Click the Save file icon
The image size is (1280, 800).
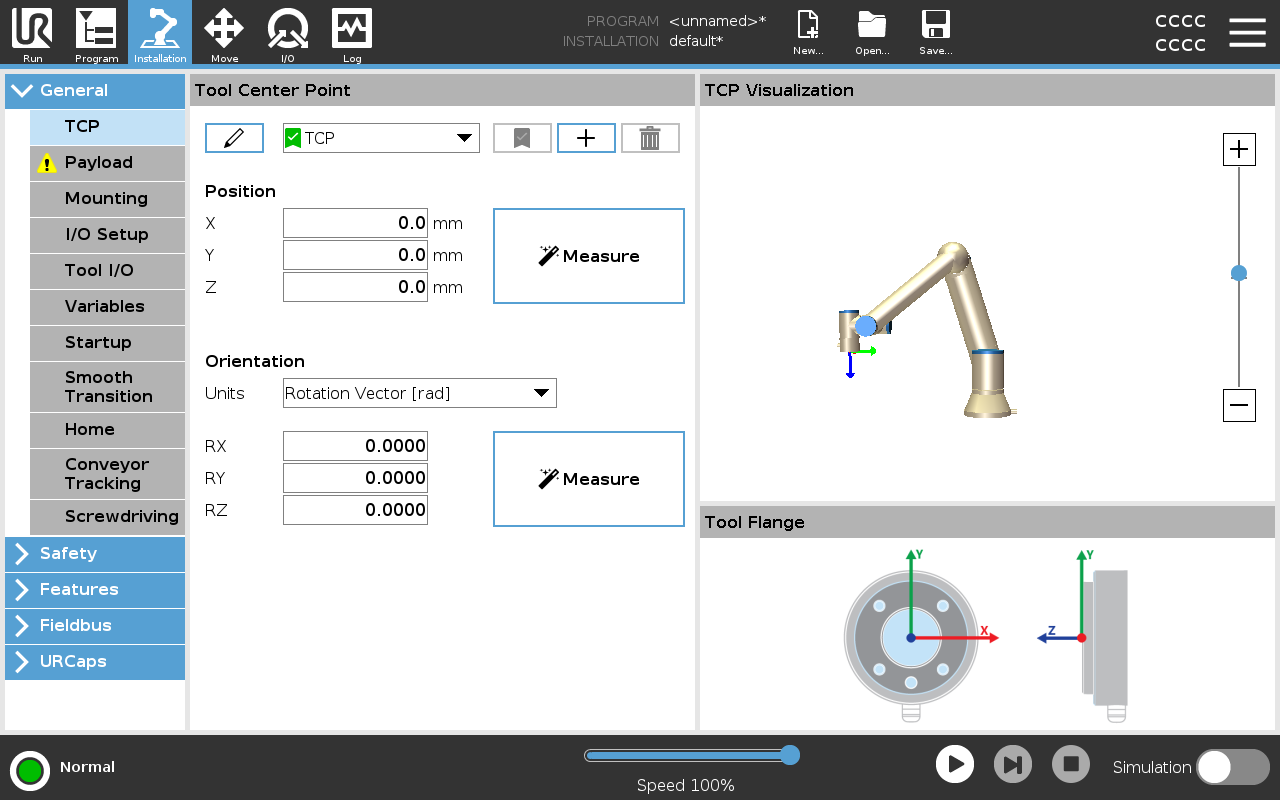pos(935,33)
